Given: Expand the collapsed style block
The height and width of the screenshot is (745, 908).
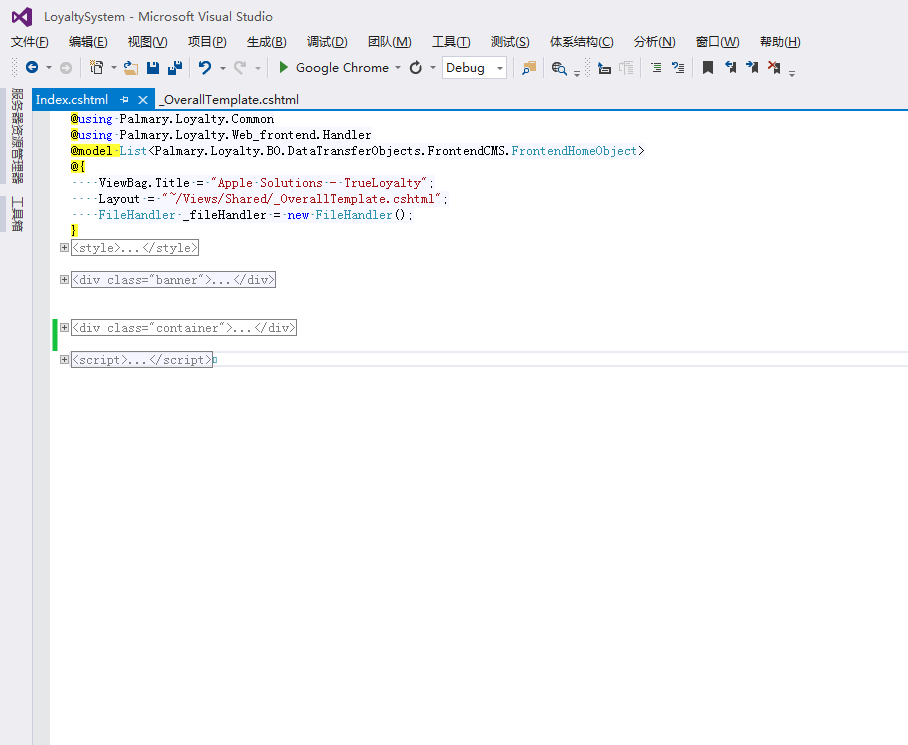Looking at the screenshot, I should click(x=64, y=248).
